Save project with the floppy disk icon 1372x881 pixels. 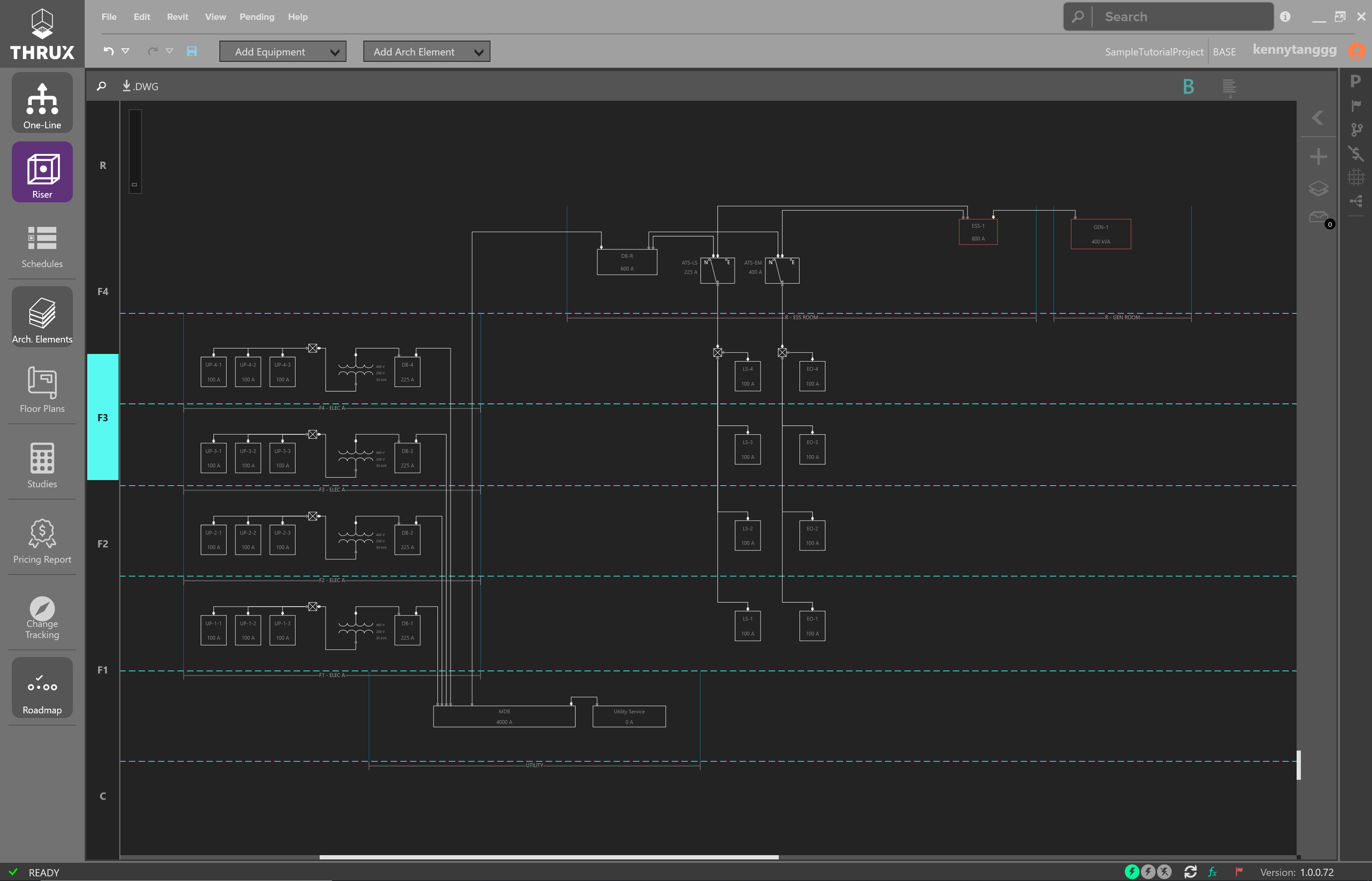(x=192, y=52)
